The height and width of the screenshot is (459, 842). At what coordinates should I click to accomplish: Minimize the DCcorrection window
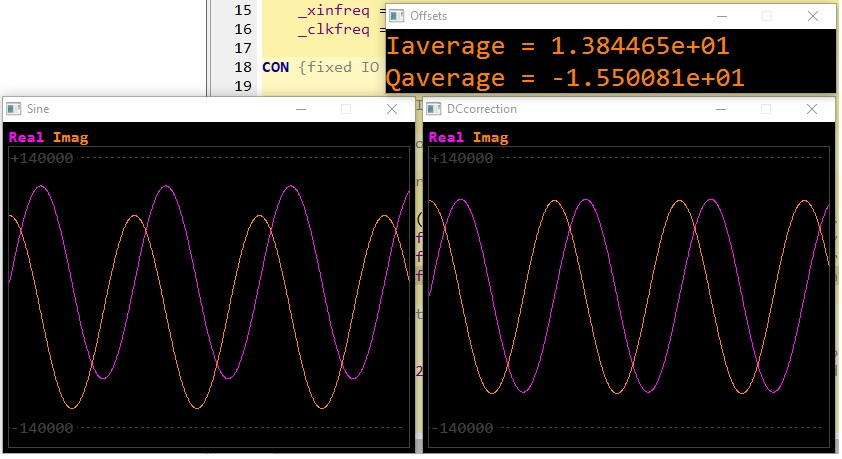(720, 109)
